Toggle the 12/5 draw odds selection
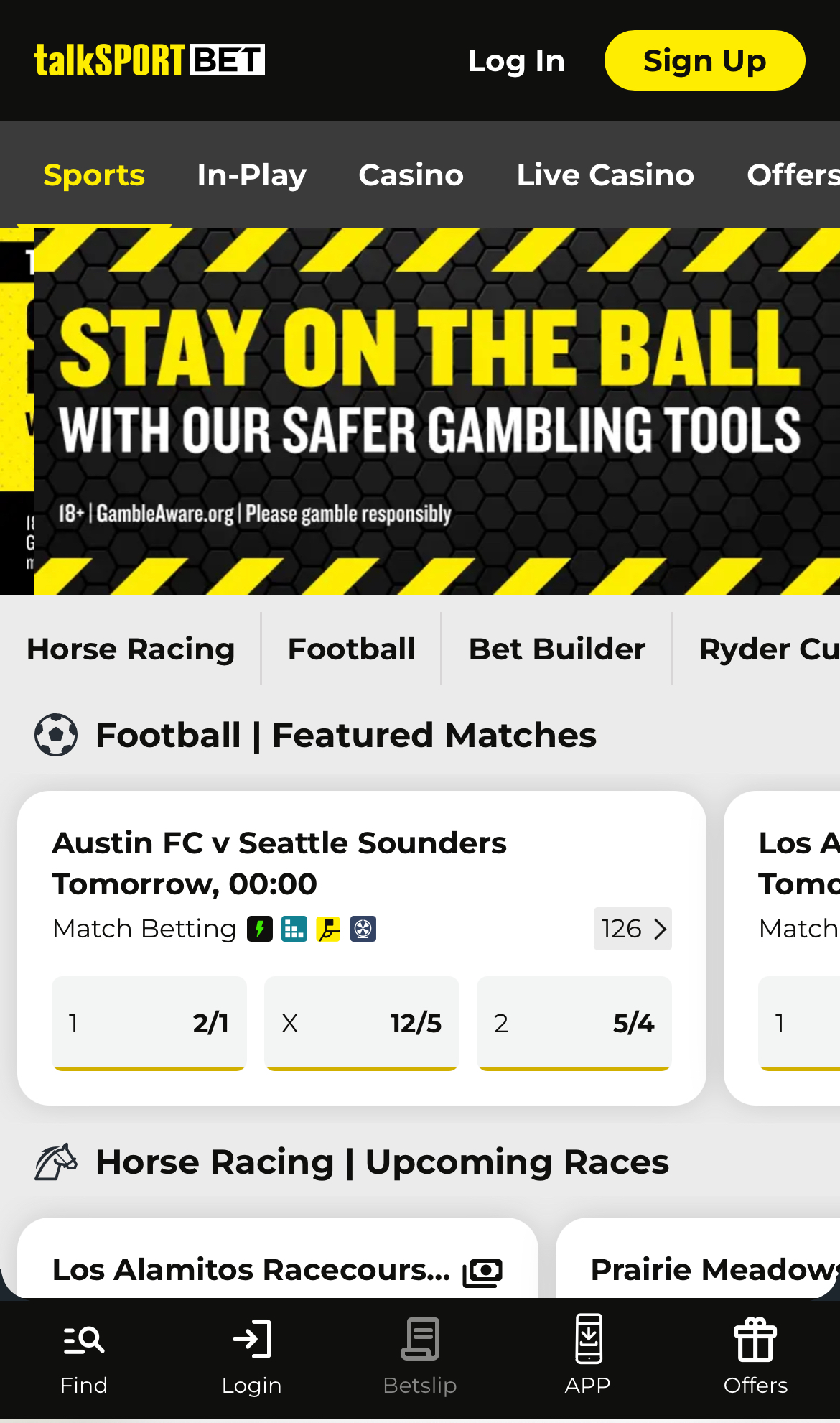Viewport: 840px width, 1423px height. pyautogui.click(x=361, y=1023)
